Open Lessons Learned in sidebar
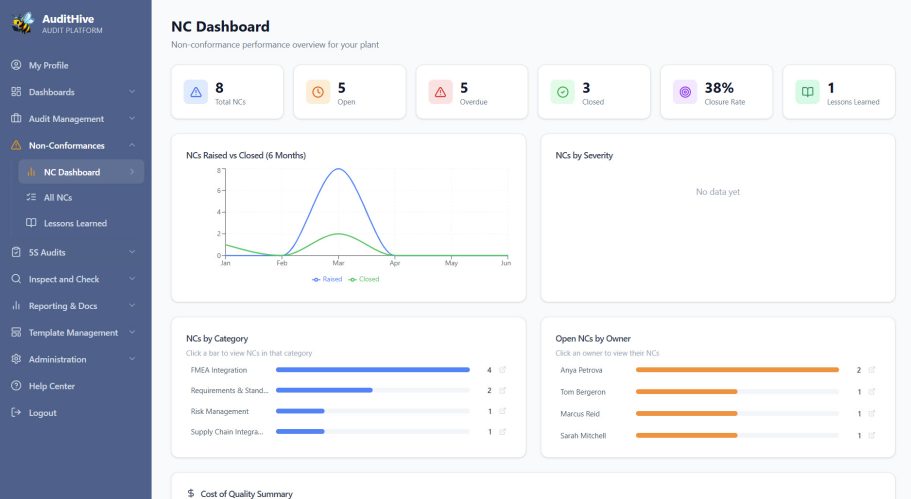Image resolution: width=911 pixels, height=499 pixels. pyautogui.click(x=81, y=223)
